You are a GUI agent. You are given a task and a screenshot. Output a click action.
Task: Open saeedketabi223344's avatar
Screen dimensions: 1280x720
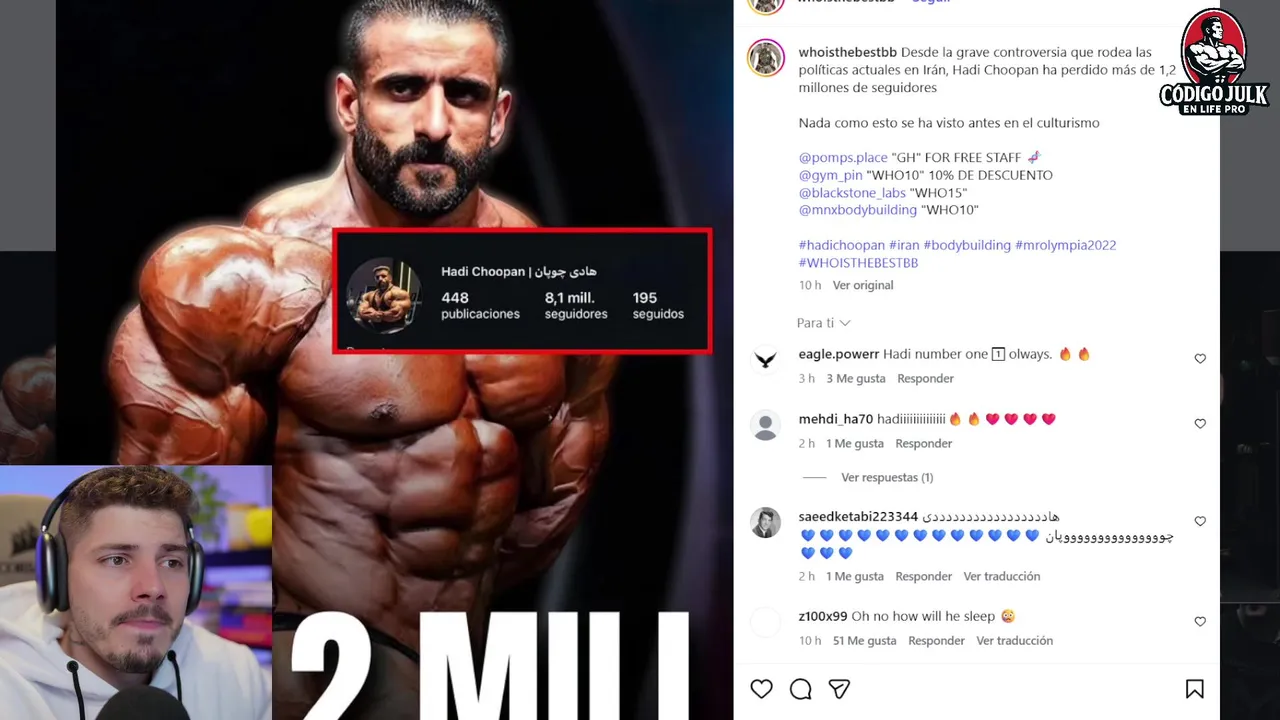[766, 523]
